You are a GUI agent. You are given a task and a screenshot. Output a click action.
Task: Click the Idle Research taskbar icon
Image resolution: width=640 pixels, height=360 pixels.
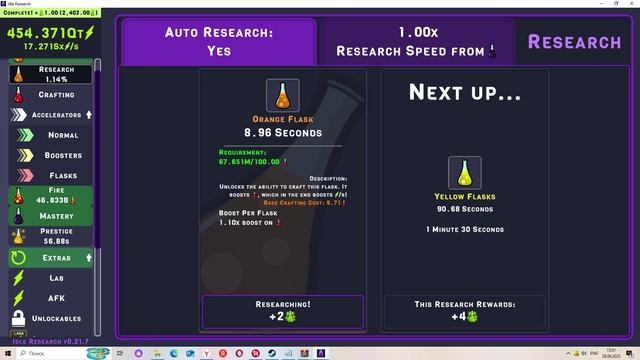(x=321, y=353)
